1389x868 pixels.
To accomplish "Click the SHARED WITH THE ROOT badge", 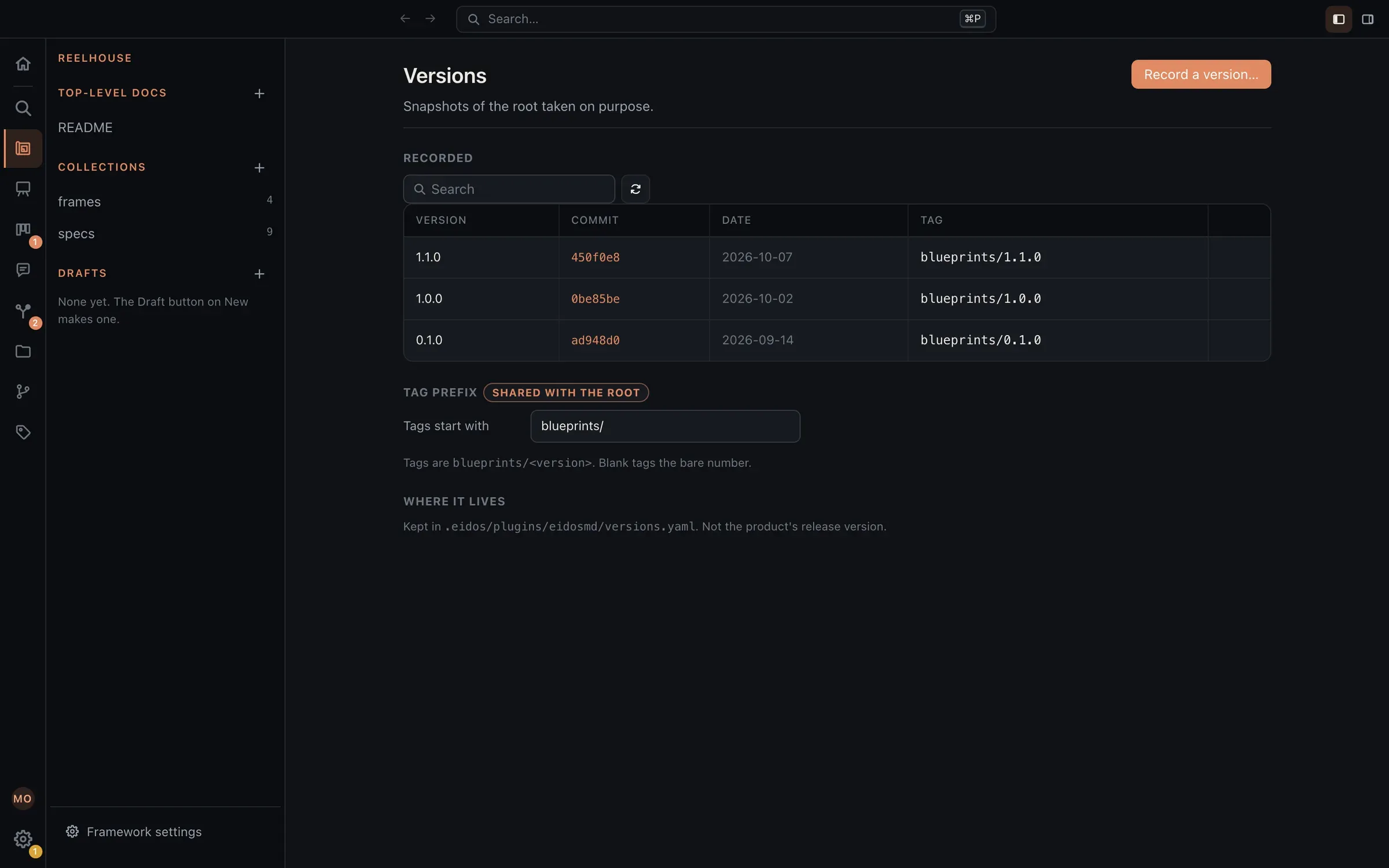I will click(x=566, y=392).
